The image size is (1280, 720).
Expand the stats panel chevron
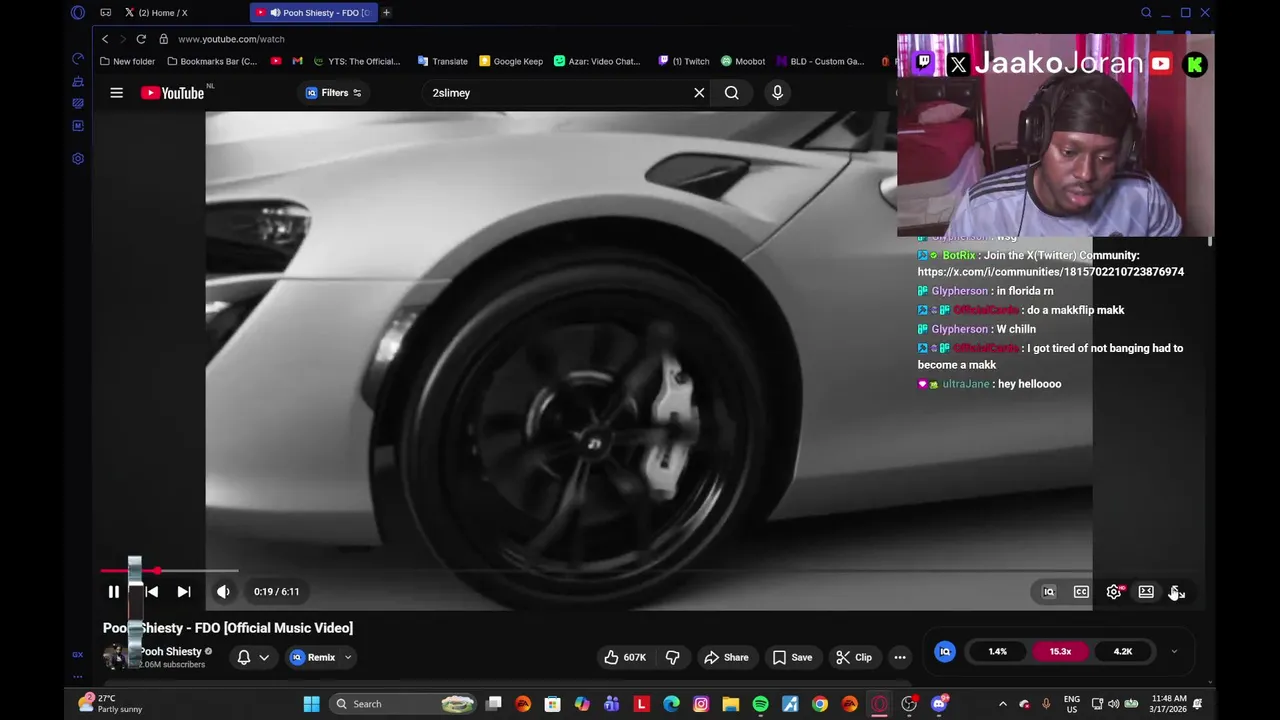1174,652
